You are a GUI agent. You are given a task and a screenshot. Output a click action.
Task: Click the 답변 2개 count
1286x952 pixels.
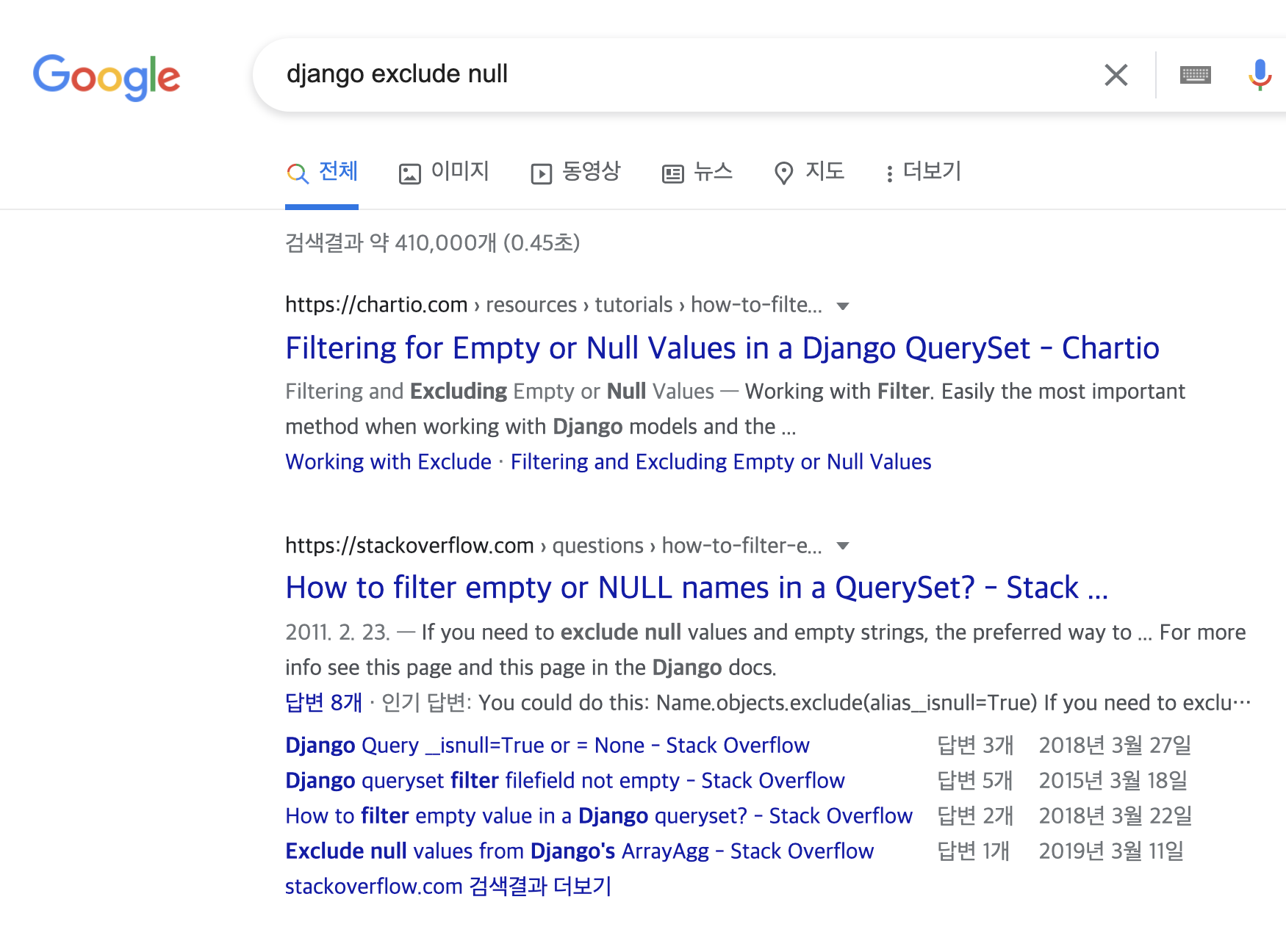[x=975, y=815]
